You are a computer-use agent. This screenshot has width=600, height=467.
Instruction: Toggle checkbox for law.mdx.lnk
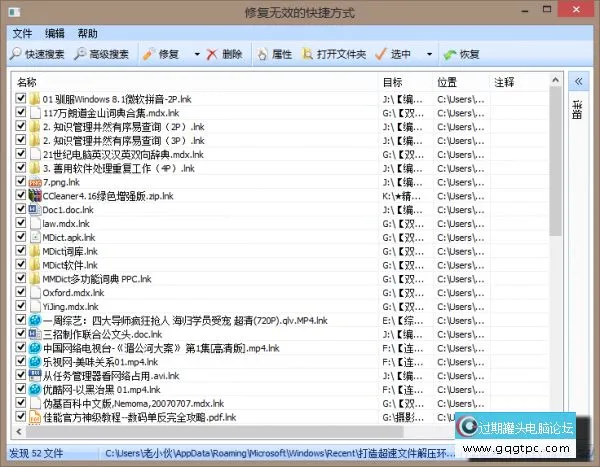[21, 223]
